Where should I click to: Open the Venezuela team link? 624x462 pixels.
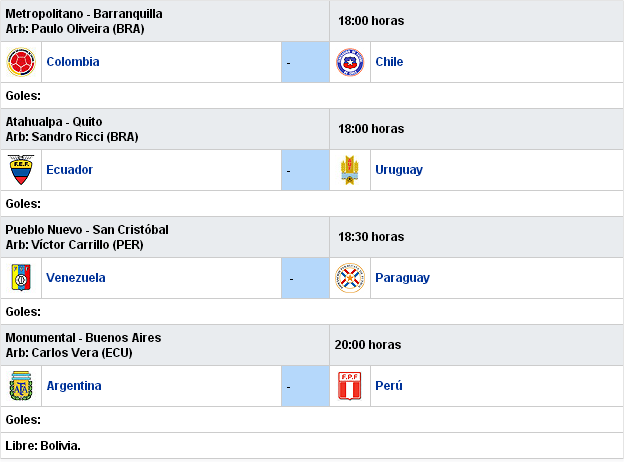[76, 277]
